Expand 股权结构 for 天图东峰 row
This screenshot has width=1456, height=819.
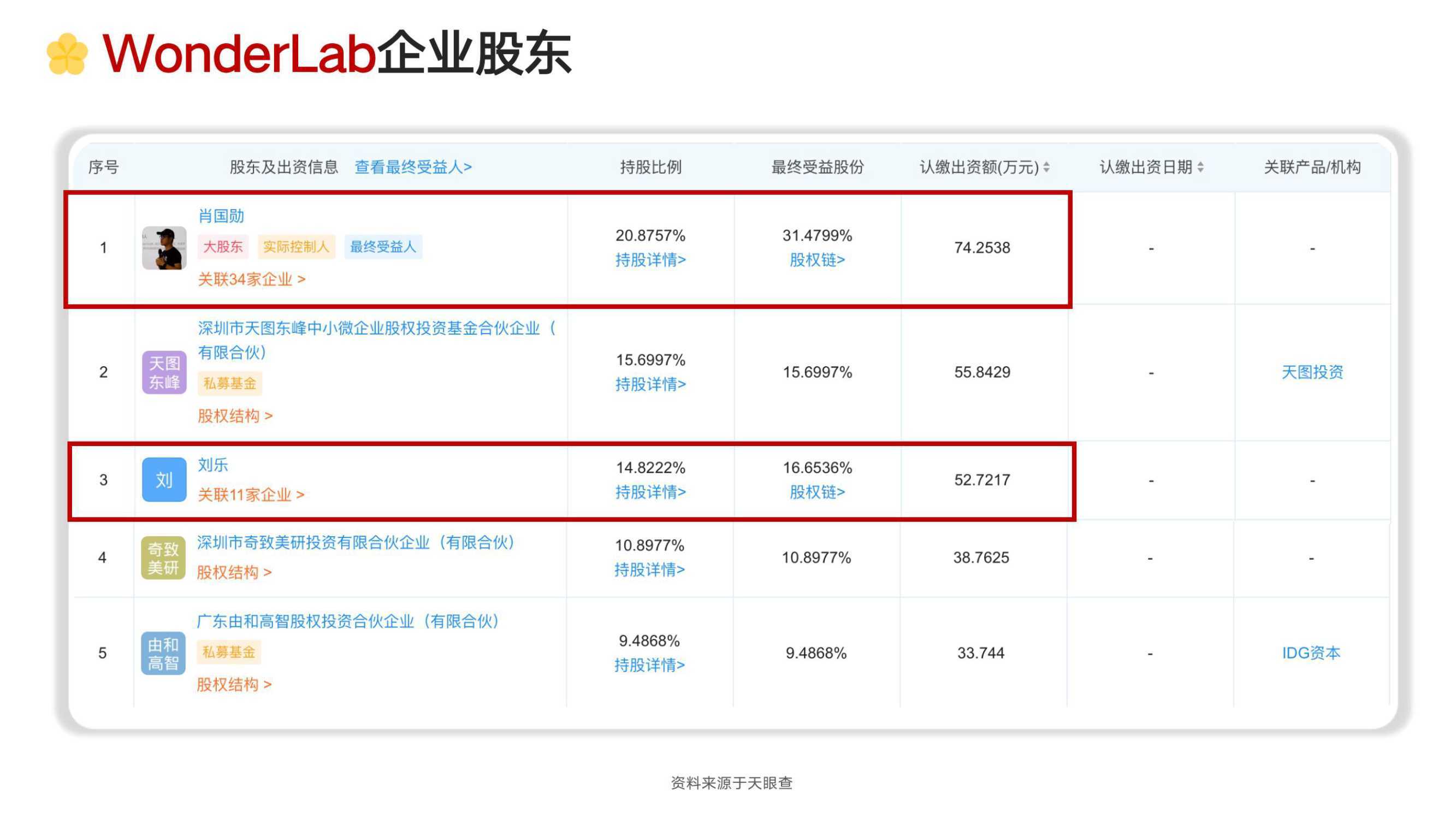click(x=235, y=416)
